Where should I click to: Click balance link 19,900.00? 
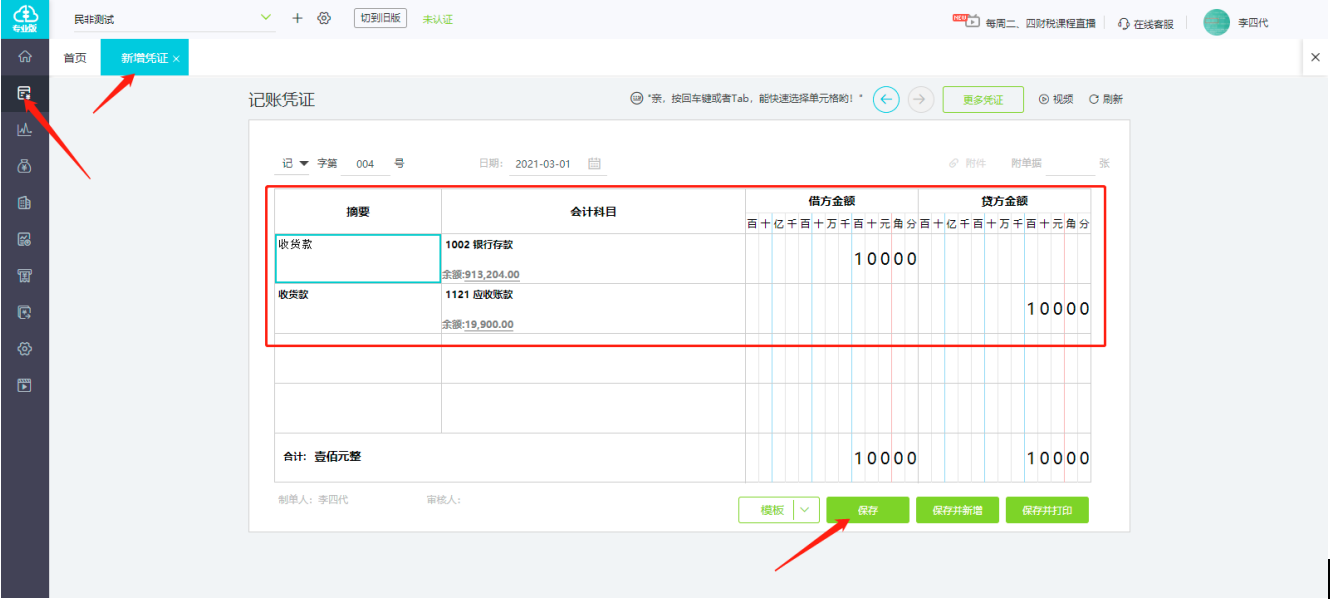tap(489, 325)
